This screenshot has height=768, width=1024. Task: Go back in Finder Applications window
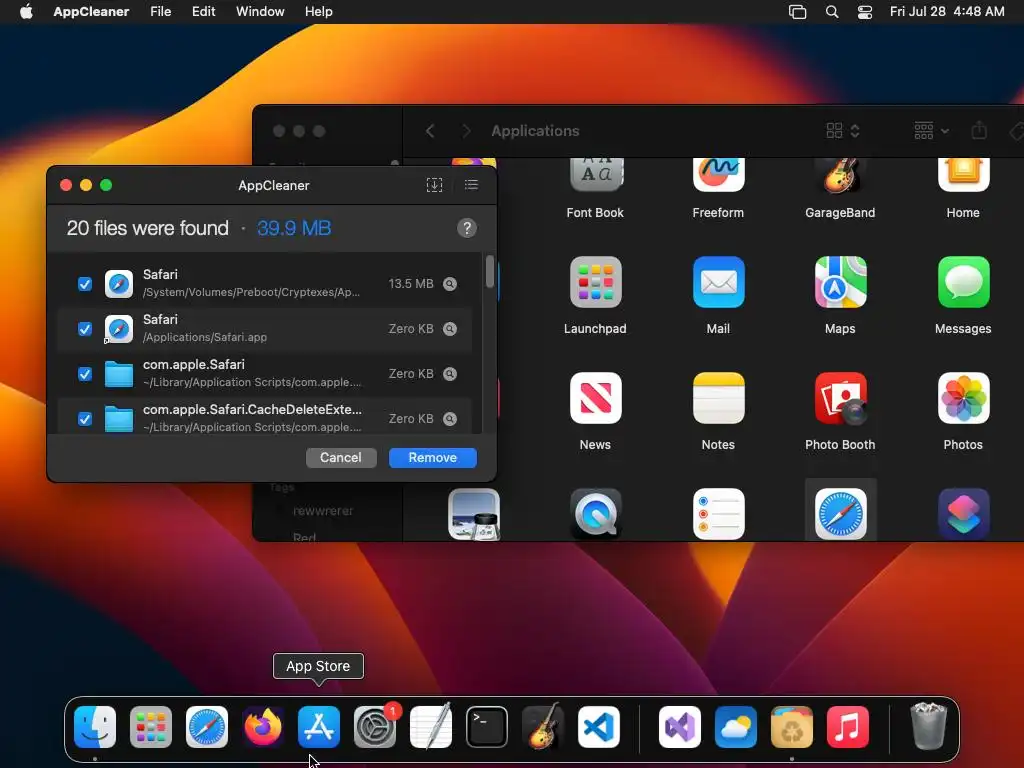(430, 131)
